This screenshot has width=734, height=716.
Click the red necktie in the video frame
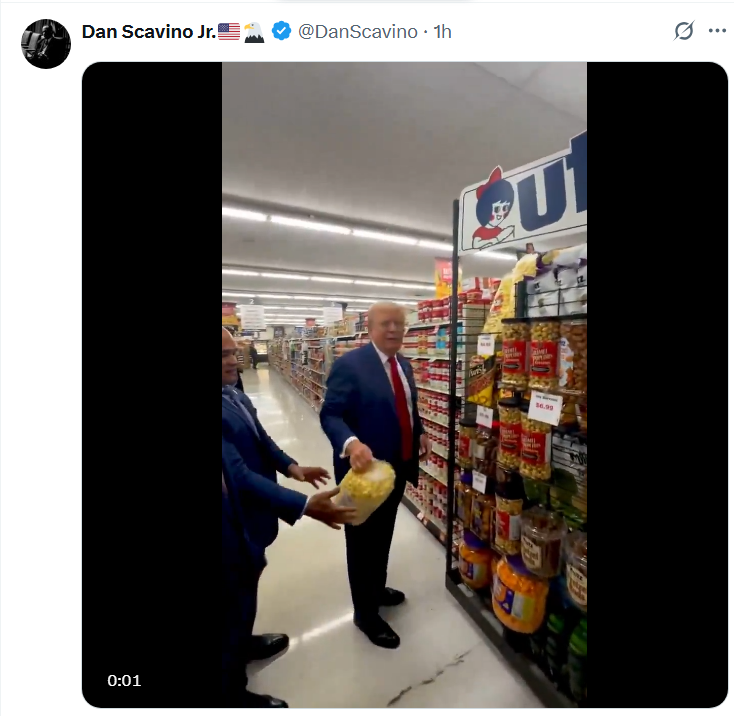click(x=401, y=407)
